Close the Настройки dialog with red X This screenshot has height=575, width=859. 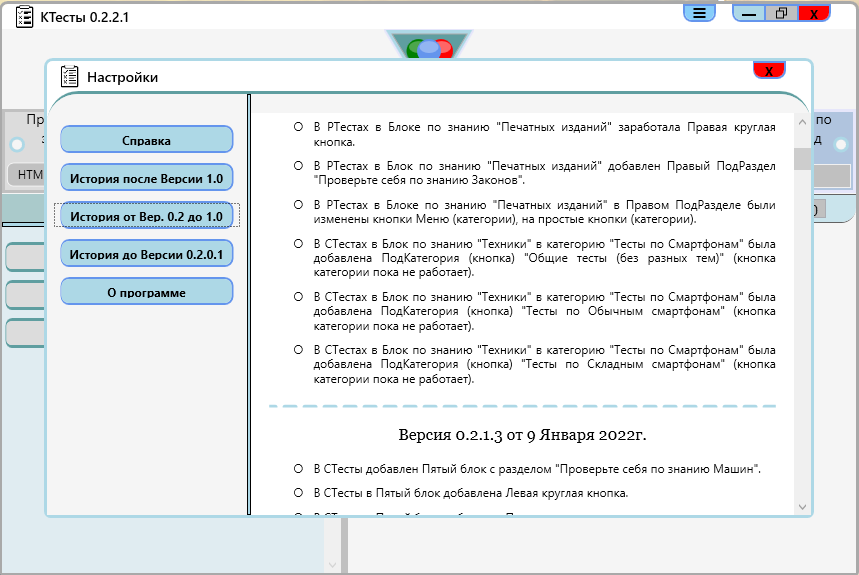(769, 71)
